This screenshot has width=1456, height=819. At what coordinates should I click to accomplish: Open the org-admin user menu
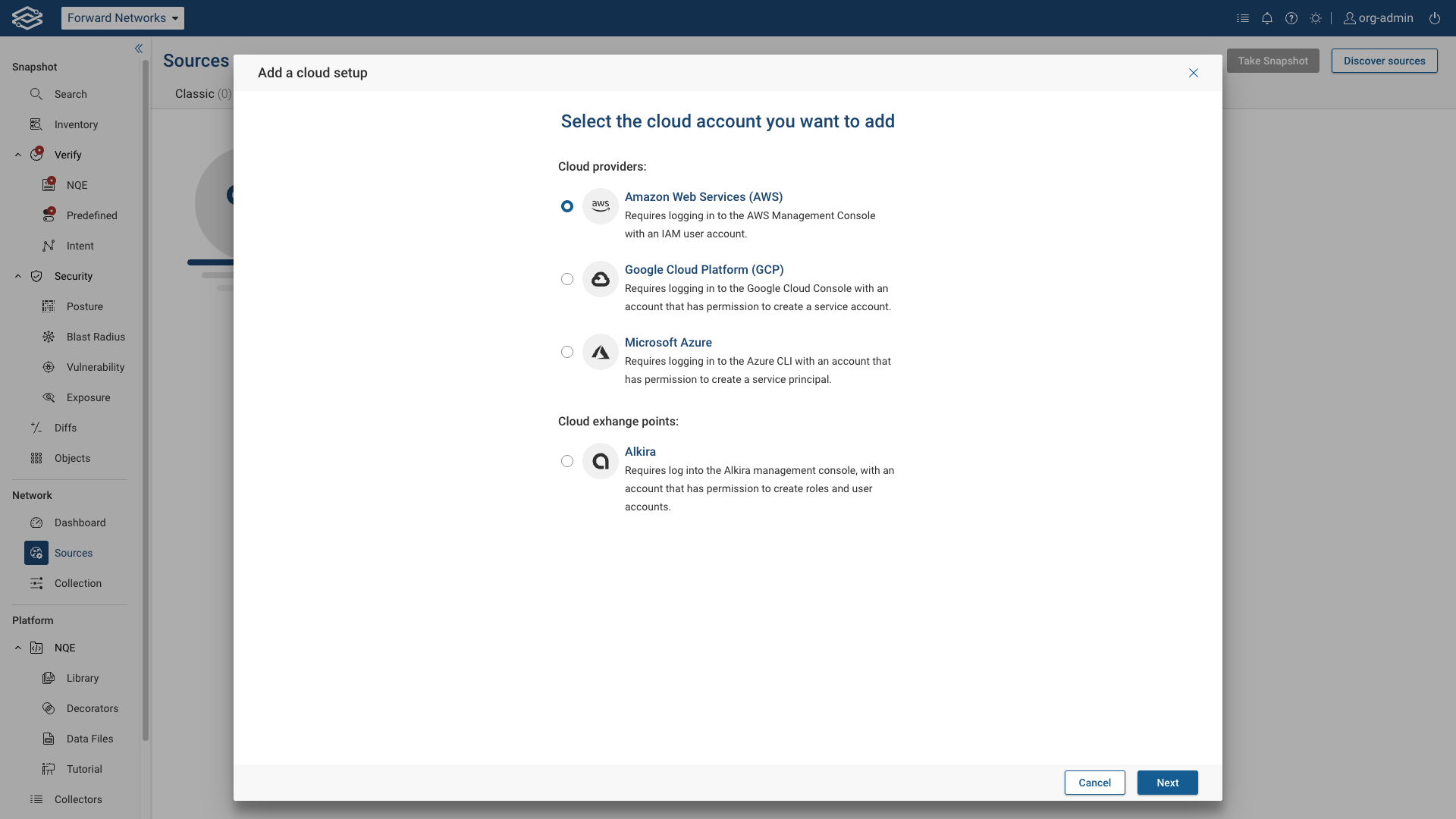point(1377,17)
